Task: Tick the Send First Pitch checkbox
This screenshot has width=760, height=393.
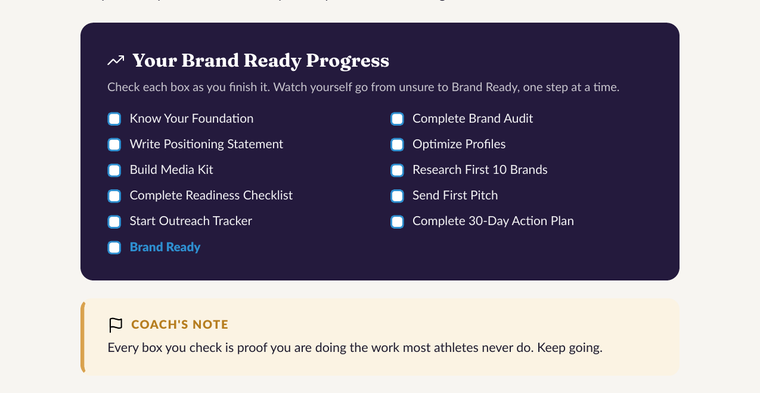Action: (x=397, y=196)
